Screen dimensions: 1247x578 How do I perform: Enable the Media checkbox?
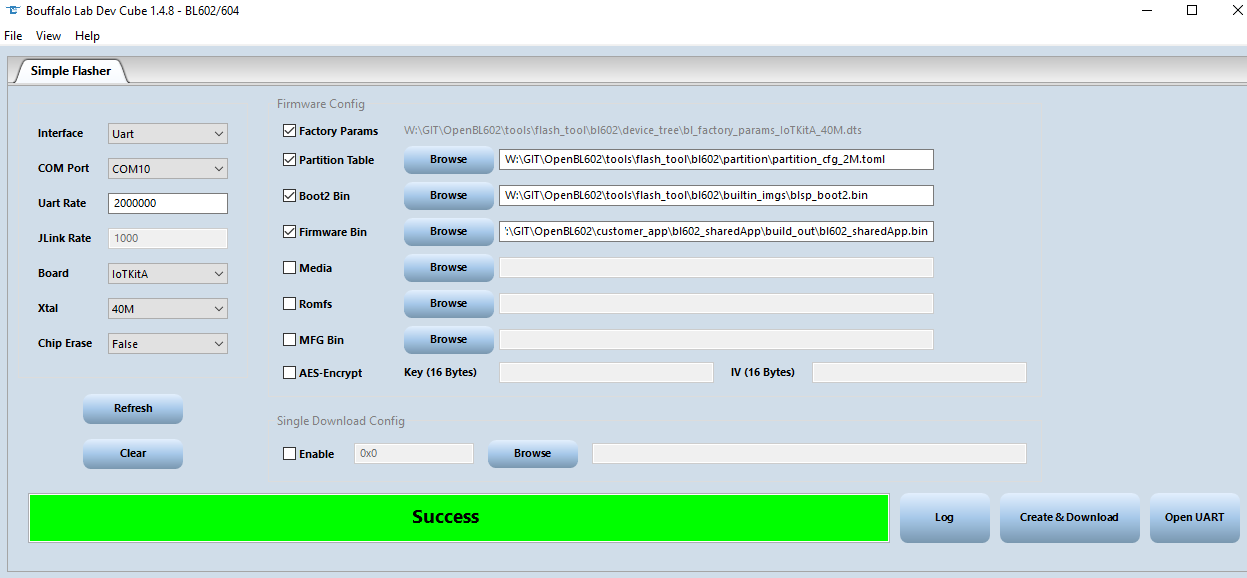[x=290, y=268]
